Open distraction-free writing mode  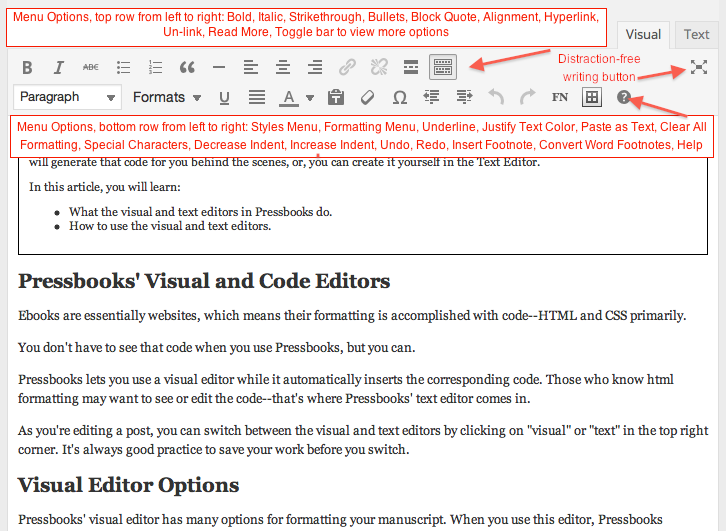699,68
